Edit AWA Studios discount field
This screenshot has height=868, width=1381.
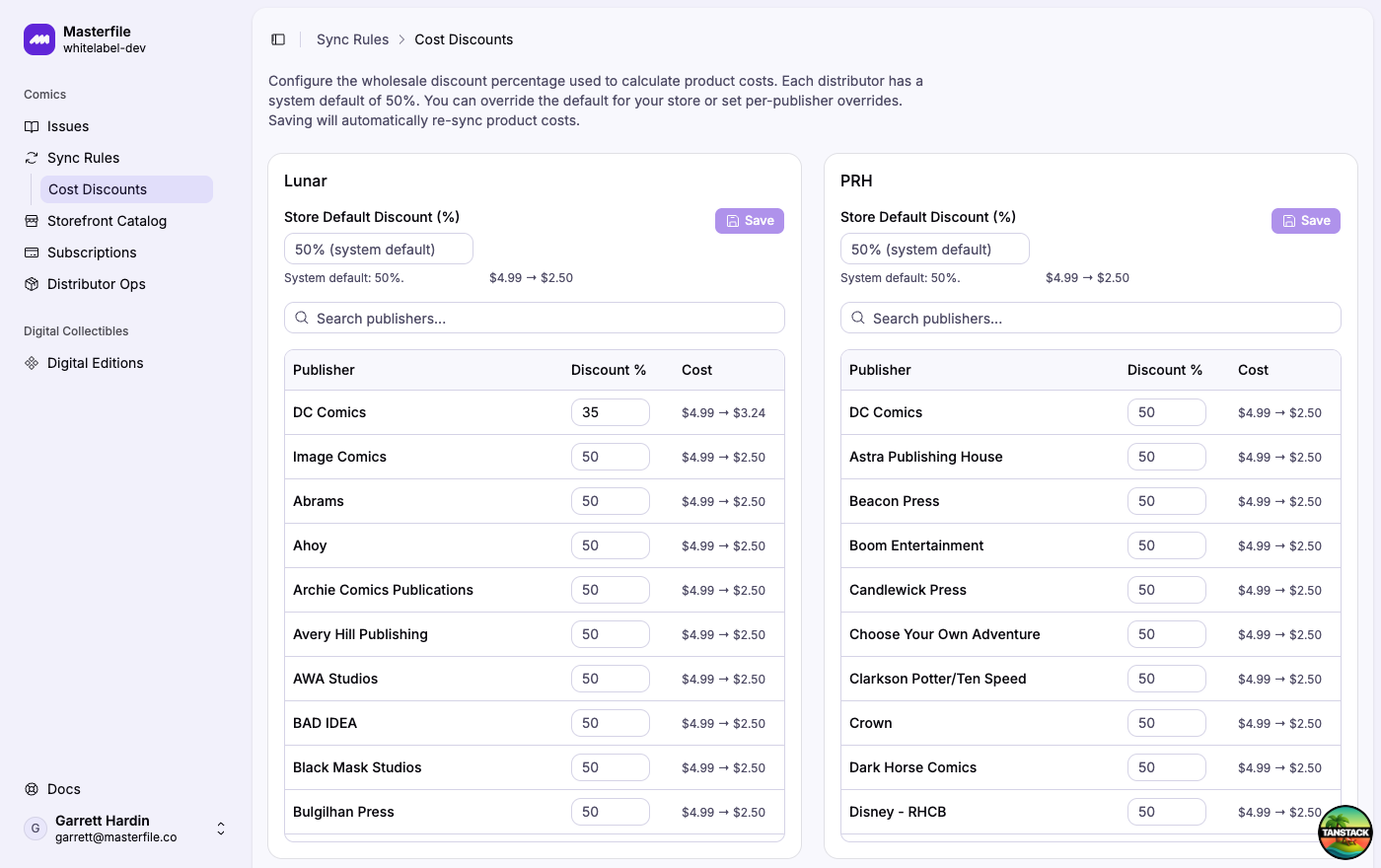click(611, 679)
